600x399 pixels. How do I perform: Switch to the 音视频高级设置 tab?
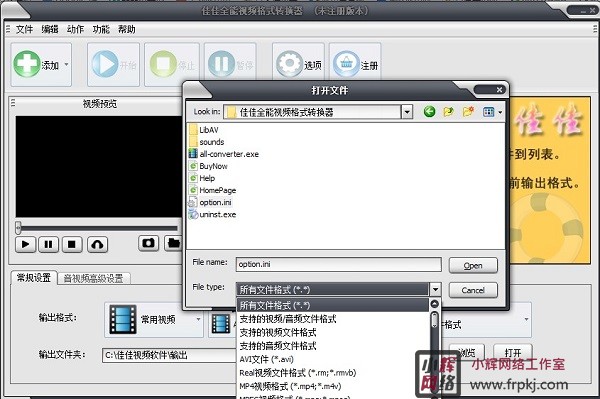click(93, 278)
